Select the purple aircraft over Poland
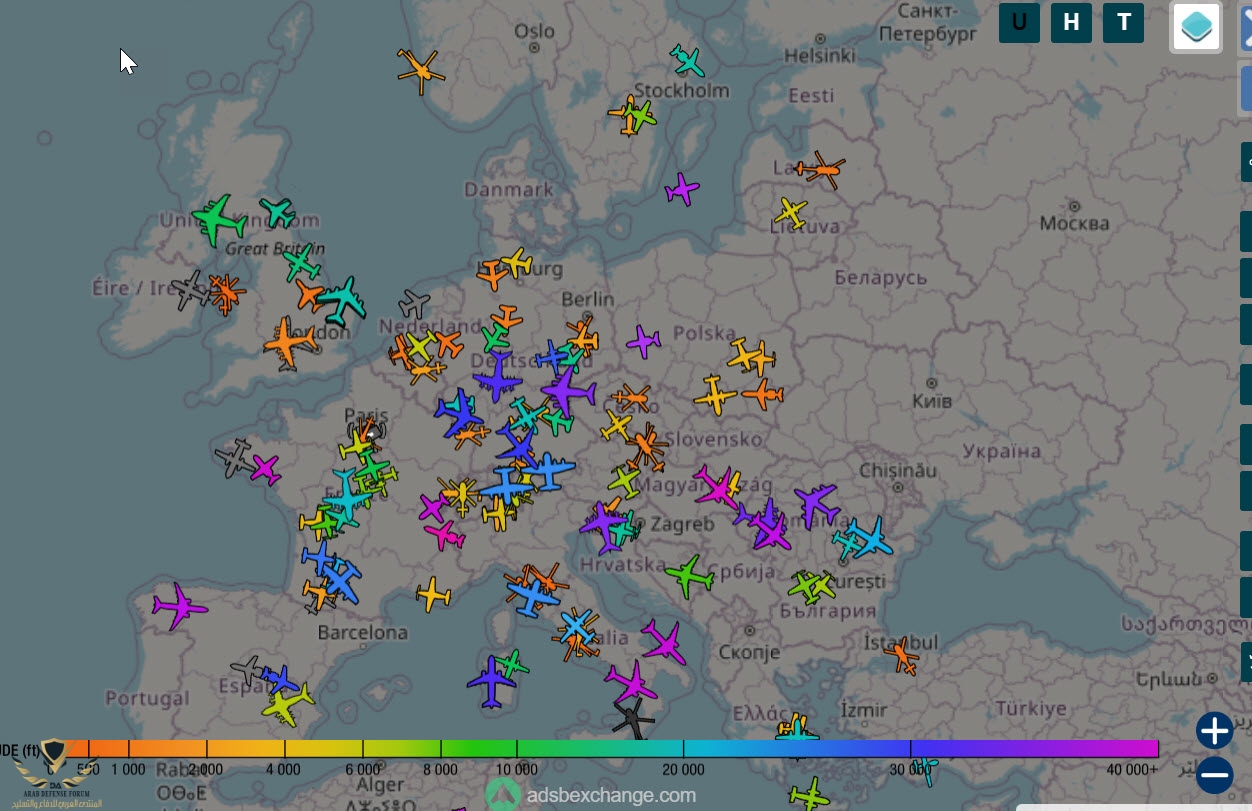 644,342
